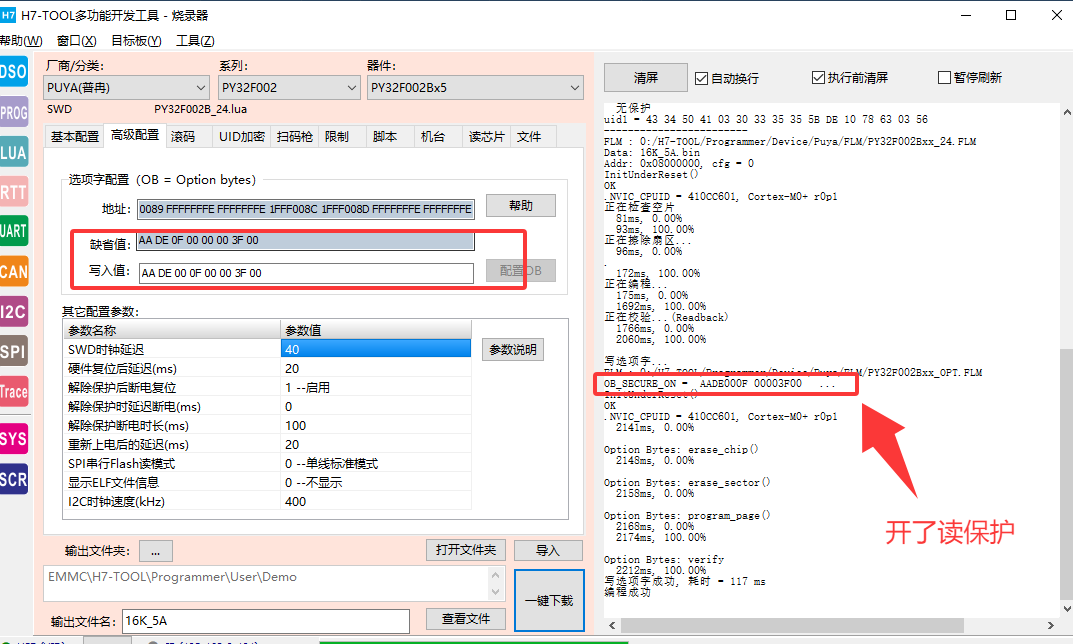The image size is (1073, 644).
Task: Open the DSO oscilloscope sidebar icon
Action: (x=13, y=72)
